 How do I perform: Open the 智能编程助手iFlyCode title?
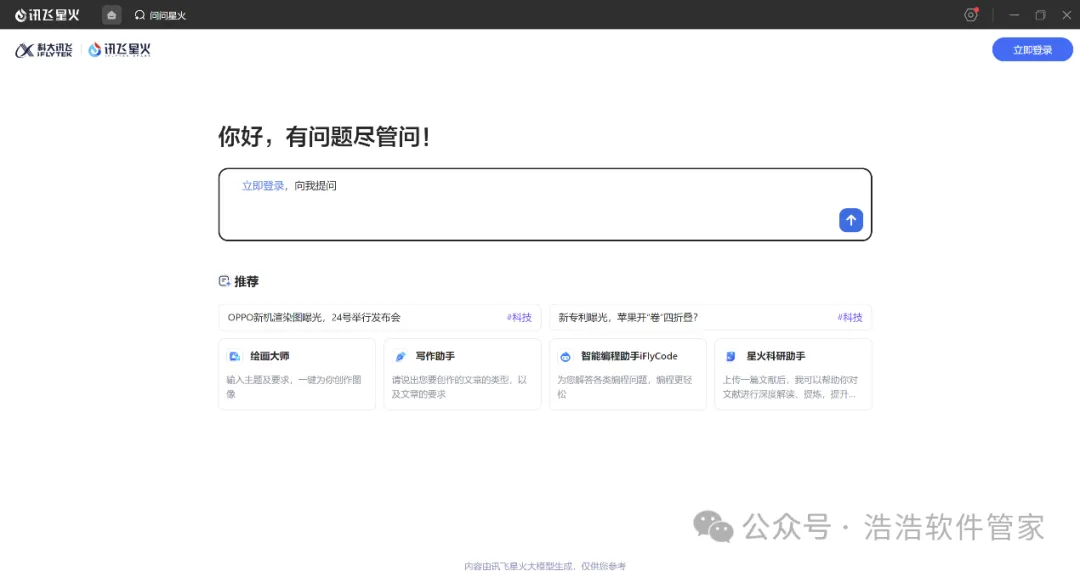pos(629,356)
